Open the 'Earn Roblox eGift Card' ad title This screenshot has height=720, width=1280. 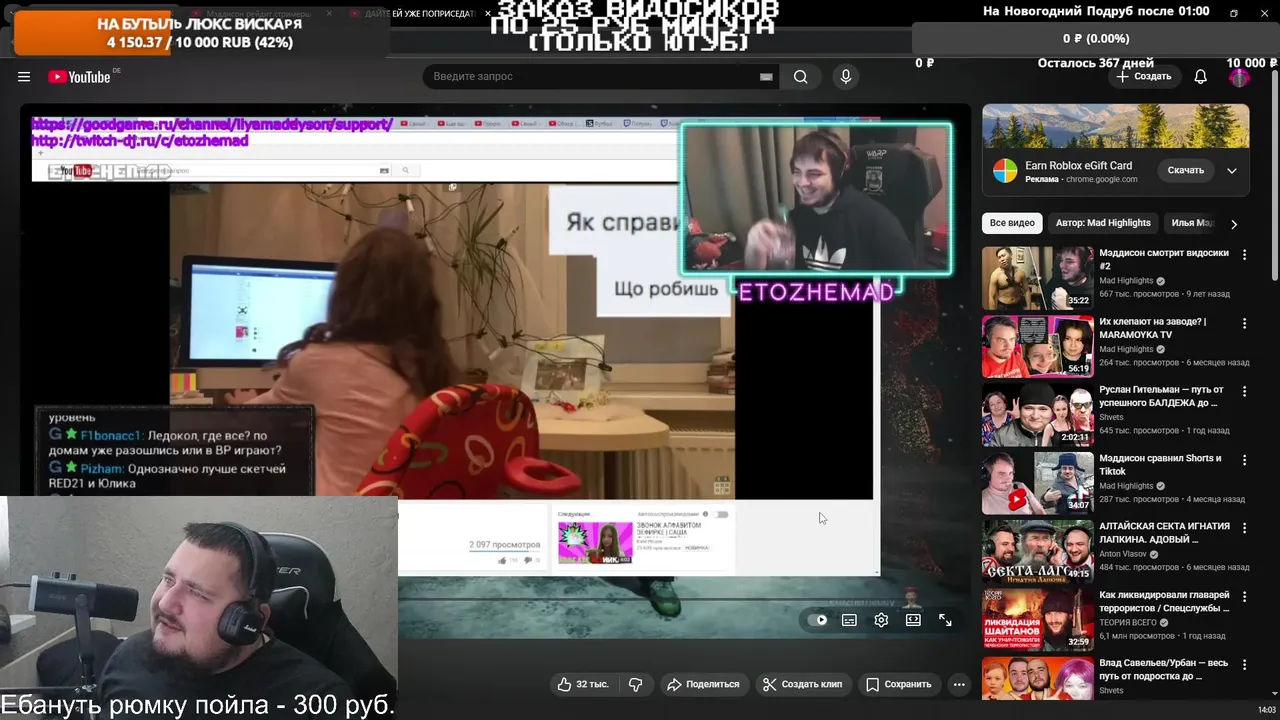click(1078, 165)
